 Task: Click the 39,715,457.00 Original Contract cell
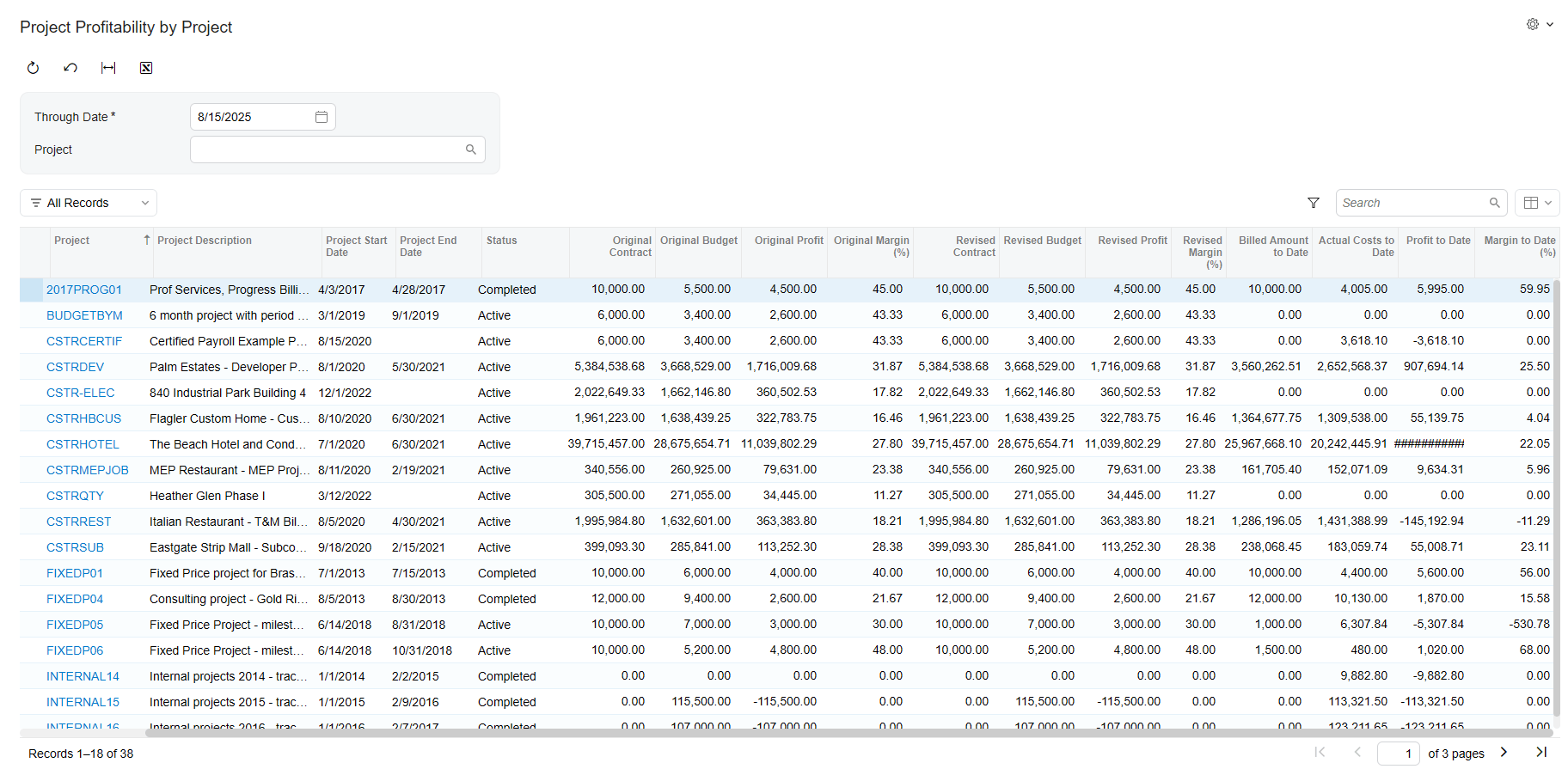pyautogui.click(x=606, y=444)
